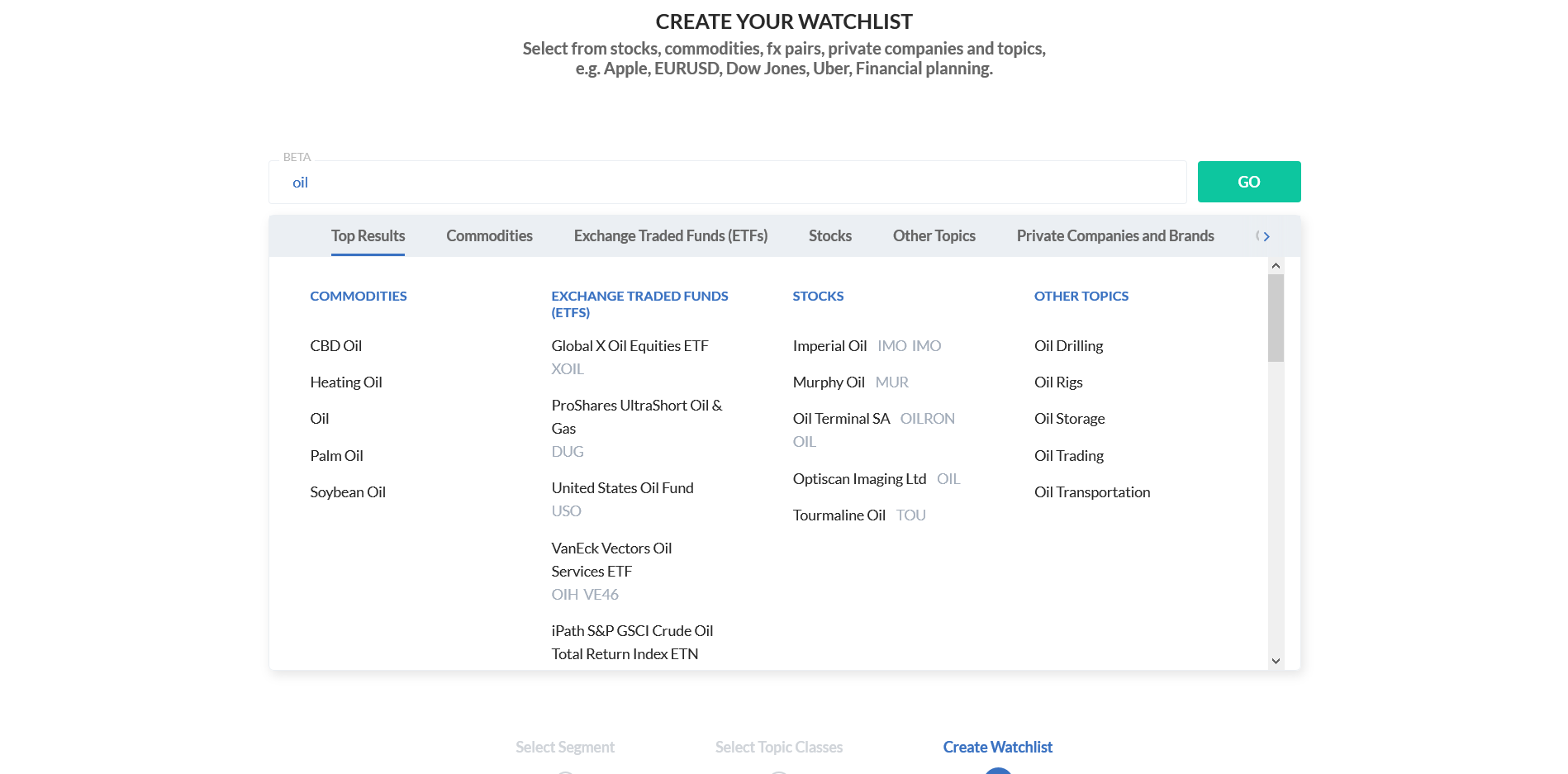
Task: Select iPath S&P GSCI Crude Oil ETN
Action: [632, 643]
